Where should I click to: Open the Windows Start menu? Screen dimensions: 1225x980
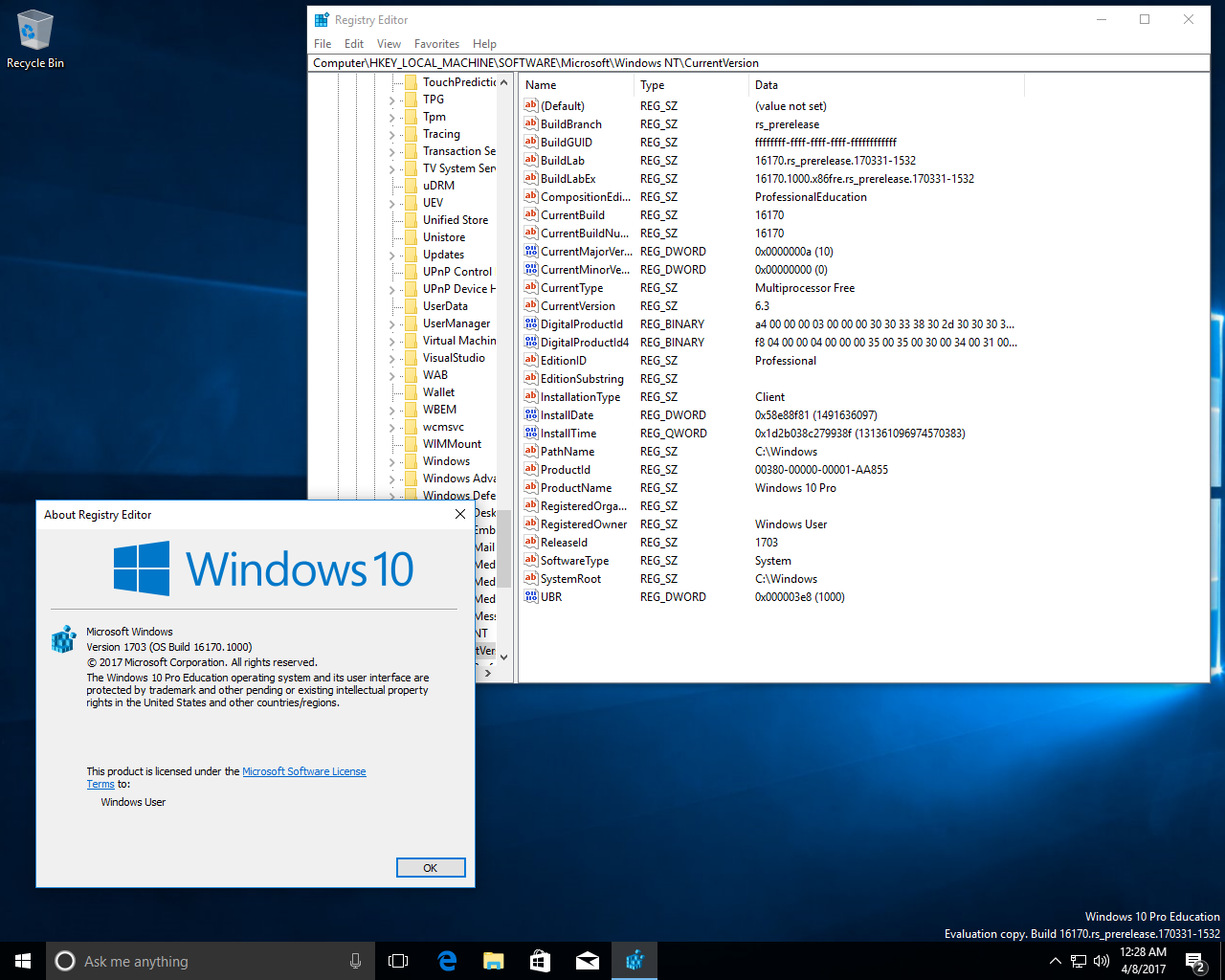(23, 961)
